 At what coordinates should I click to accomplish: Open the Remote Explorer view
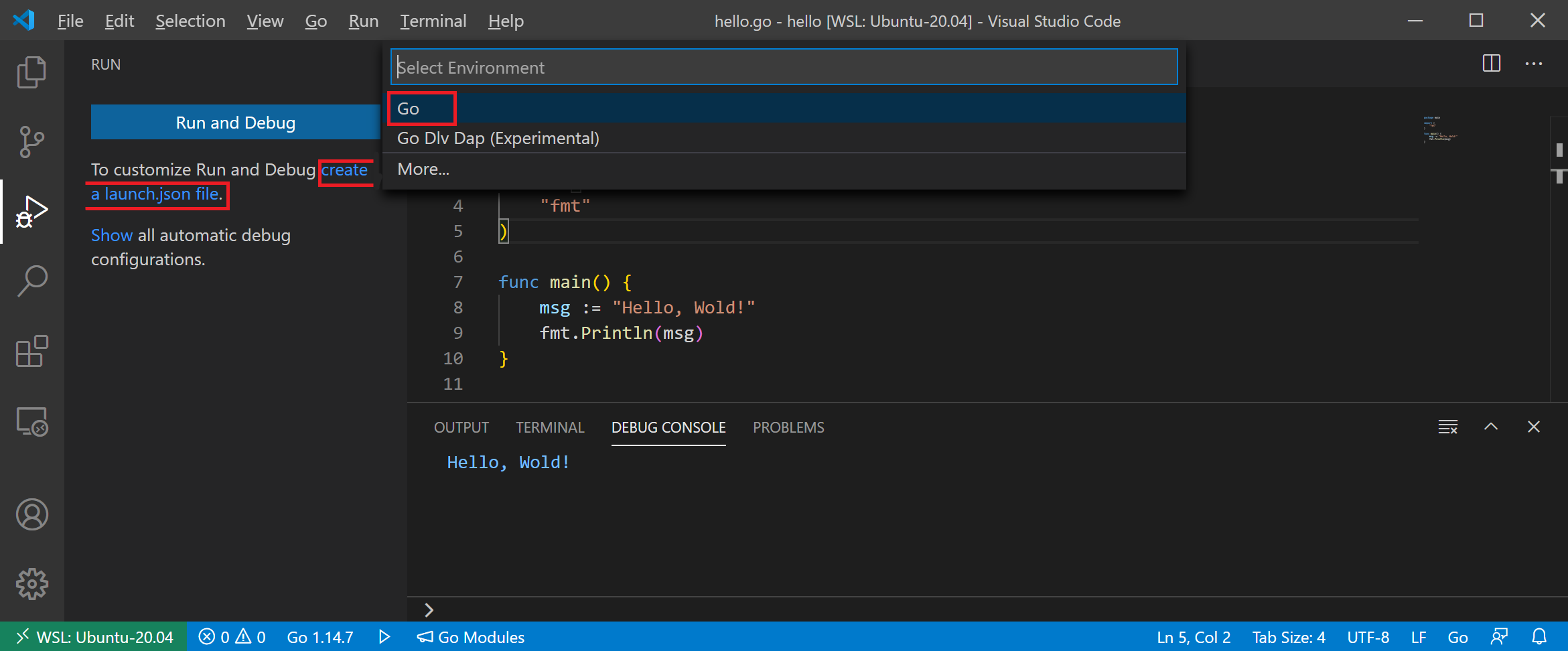pos(31,422)
